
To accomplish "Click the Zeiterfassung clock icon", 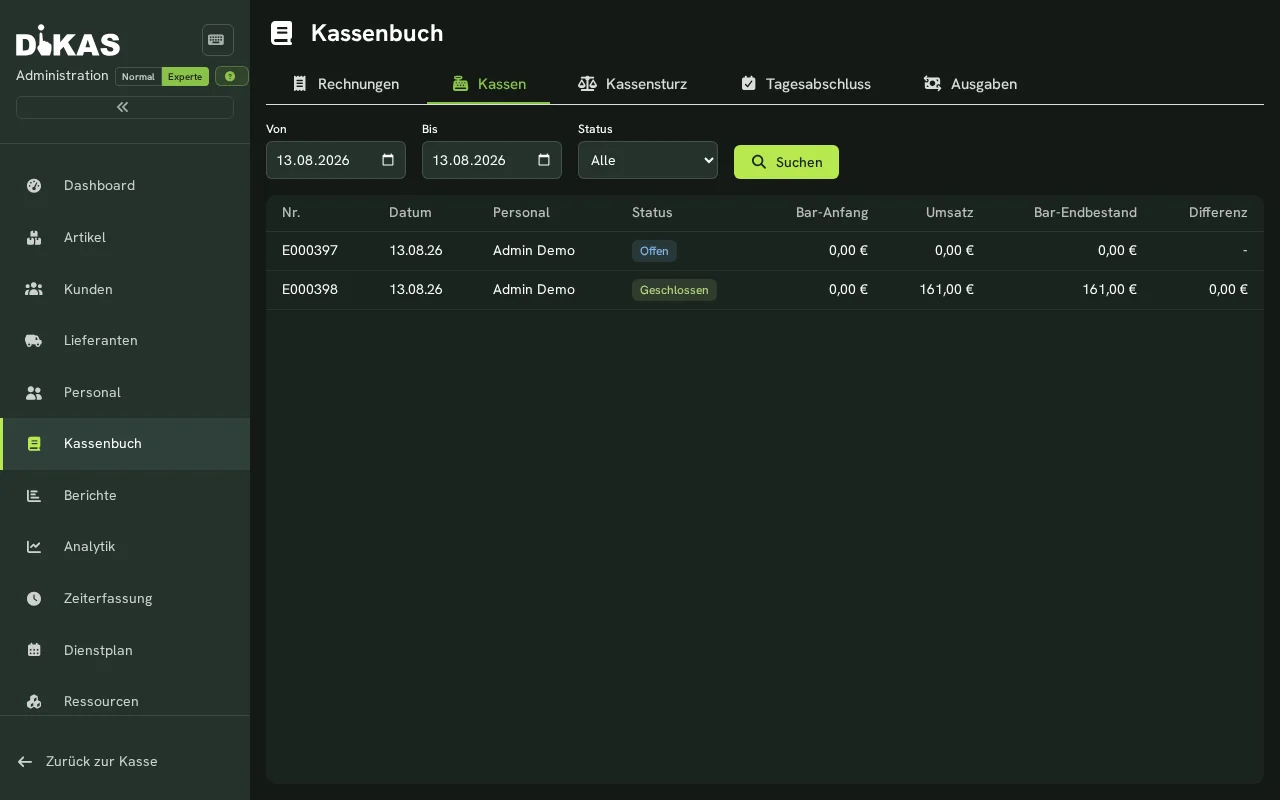I will (x=34, y=598).
